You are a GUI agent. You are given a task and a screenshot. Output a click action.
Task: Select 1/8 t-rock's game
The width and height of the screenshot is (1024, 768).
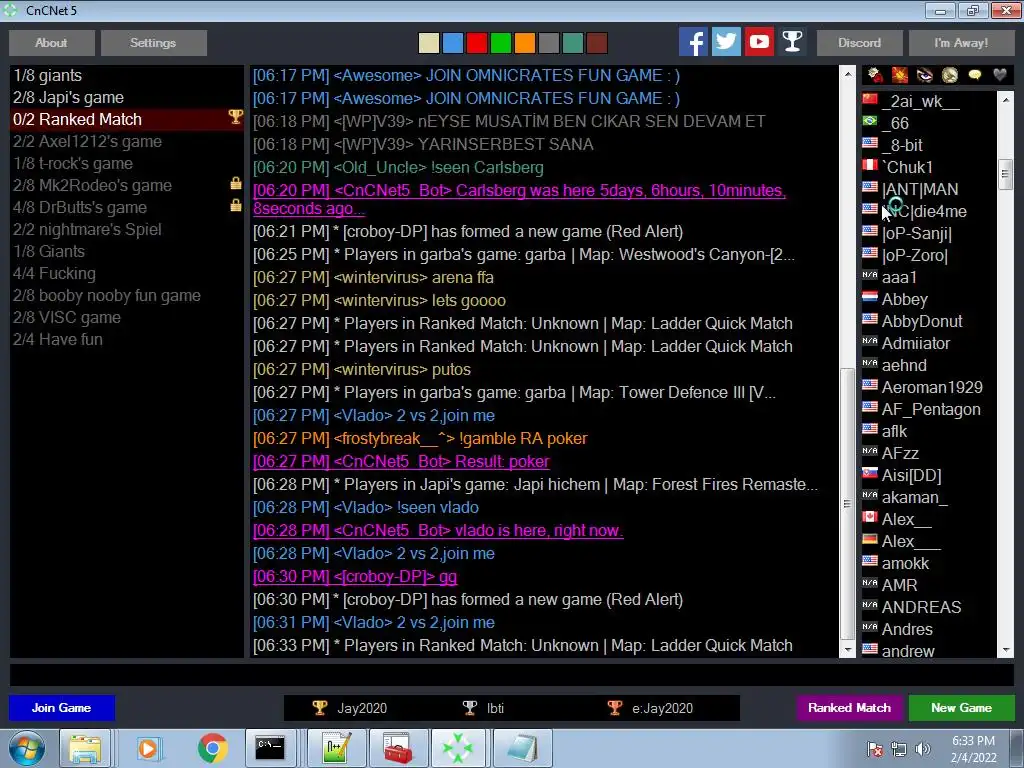point(127,163)
